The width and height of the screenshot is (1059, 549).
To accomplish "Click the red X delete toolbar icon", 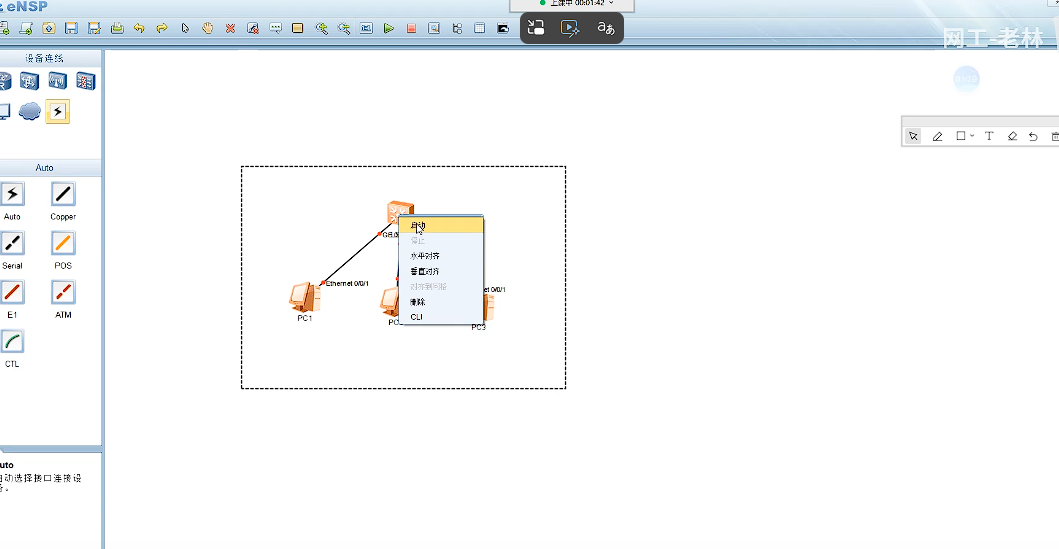I will pos(230,28).
